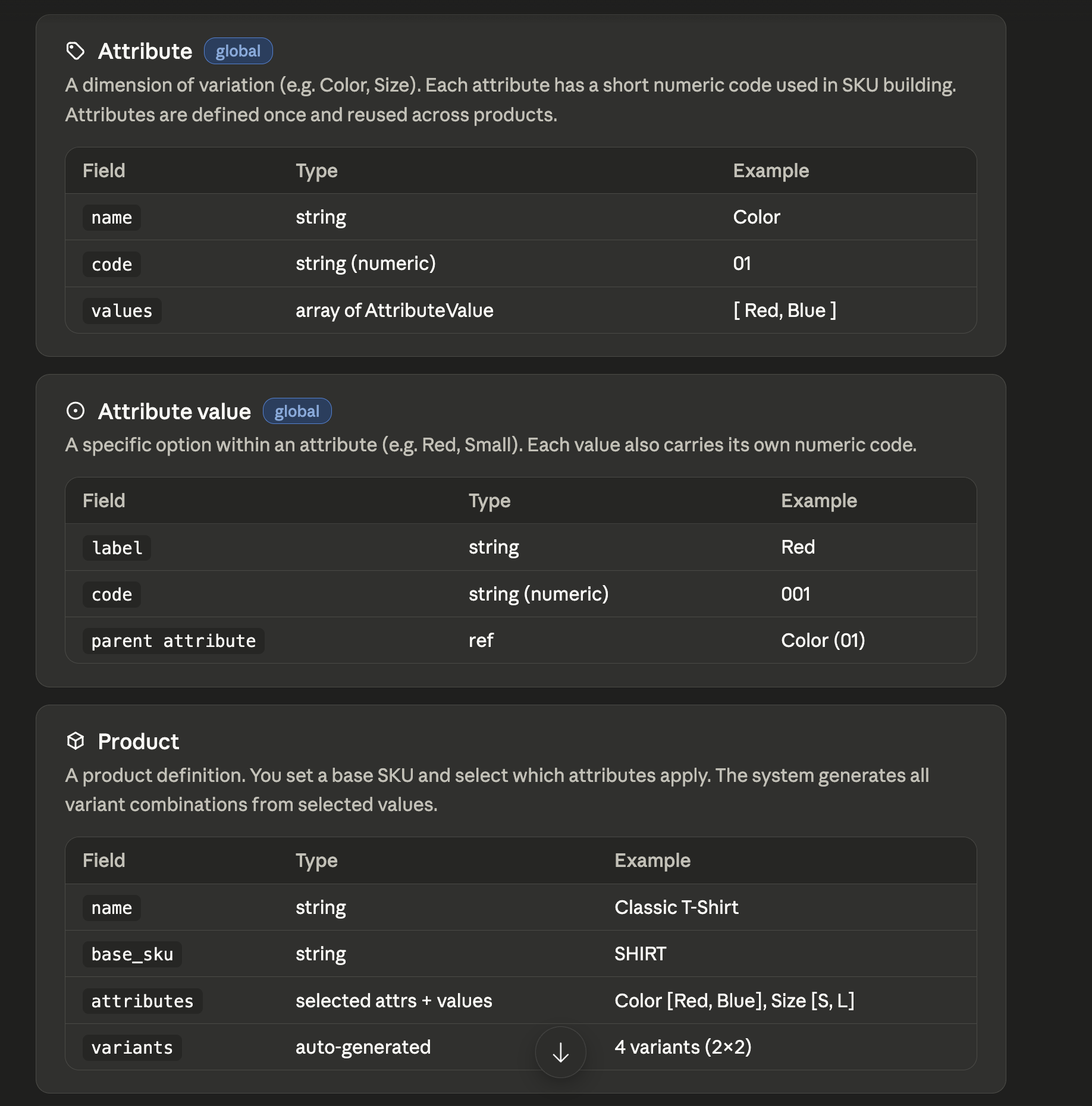This screenshot has width=1092, height=1106.
Task: Click the Field header in Attribute value table
Action: [x=104, y=501]
